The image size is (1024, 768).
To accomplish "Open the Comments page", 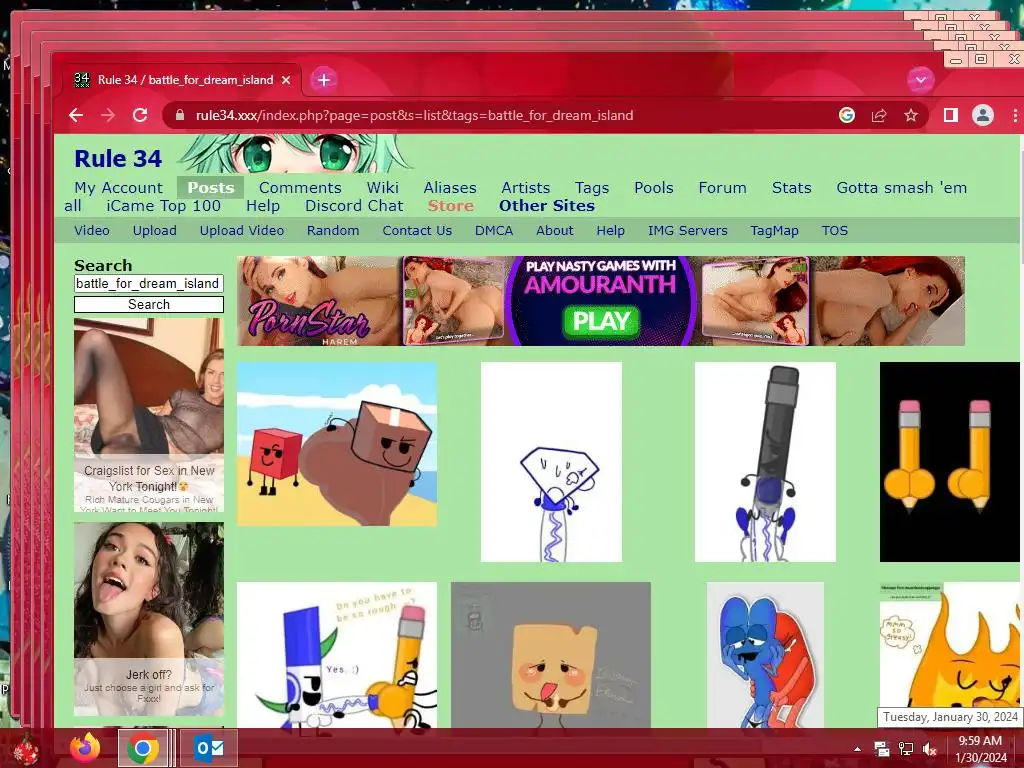I will [x=300, y=188].
